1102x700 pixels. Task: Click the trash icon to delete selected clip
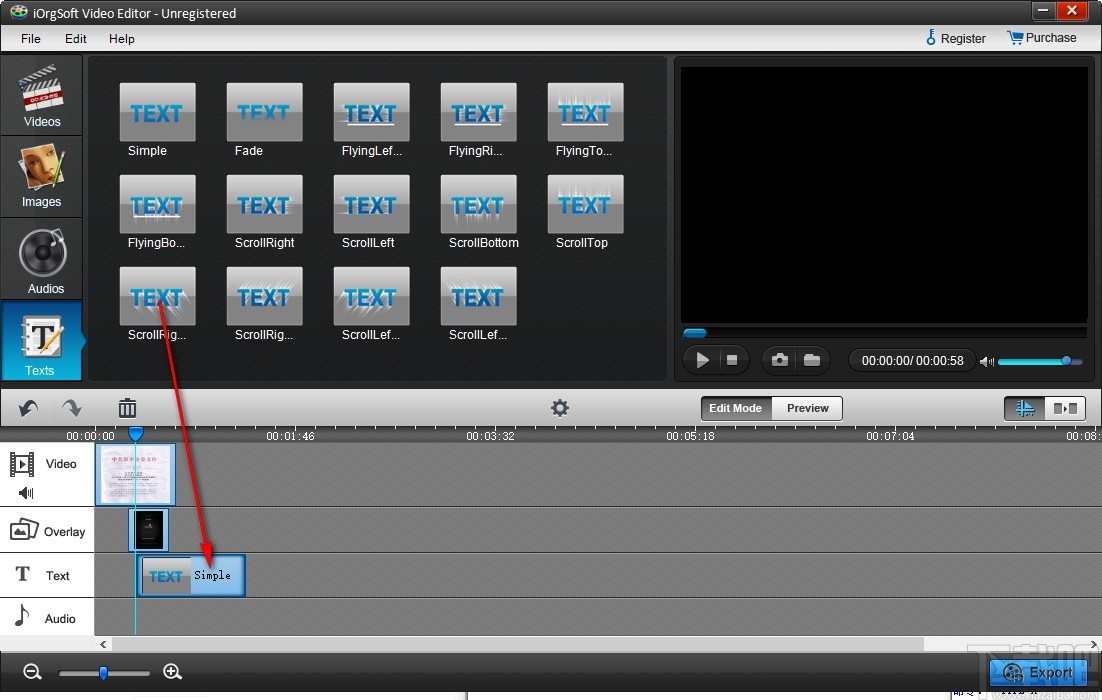tap(127, 408)
